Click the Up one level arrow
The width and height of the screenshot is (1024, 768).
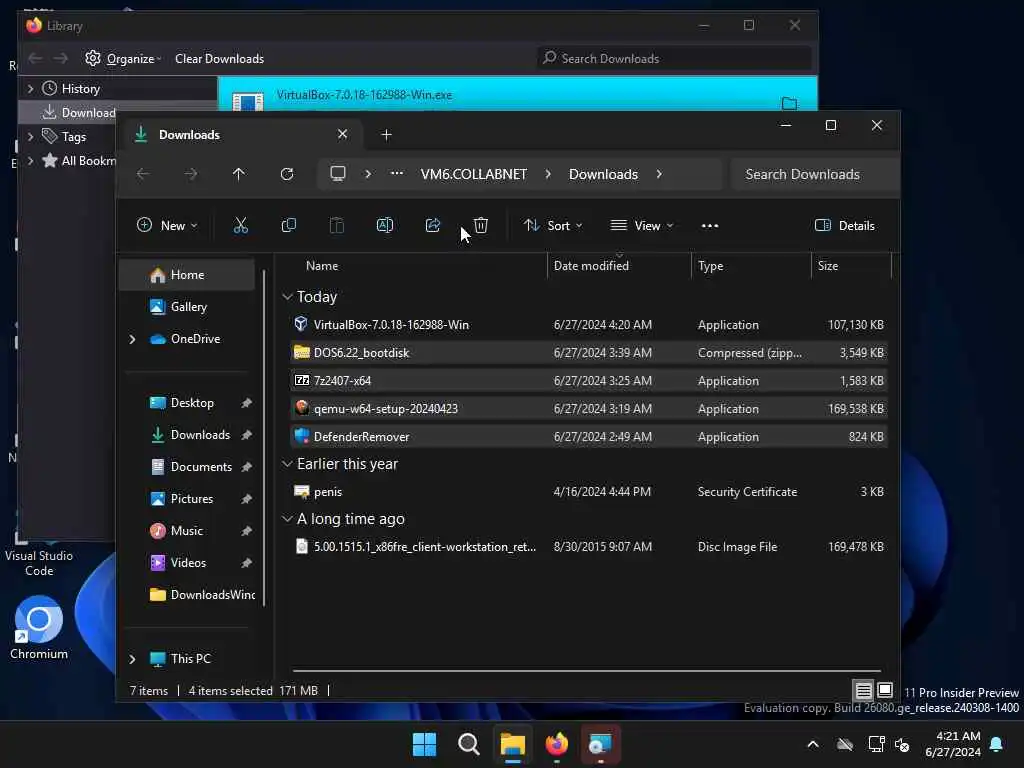tap(238, 174)
